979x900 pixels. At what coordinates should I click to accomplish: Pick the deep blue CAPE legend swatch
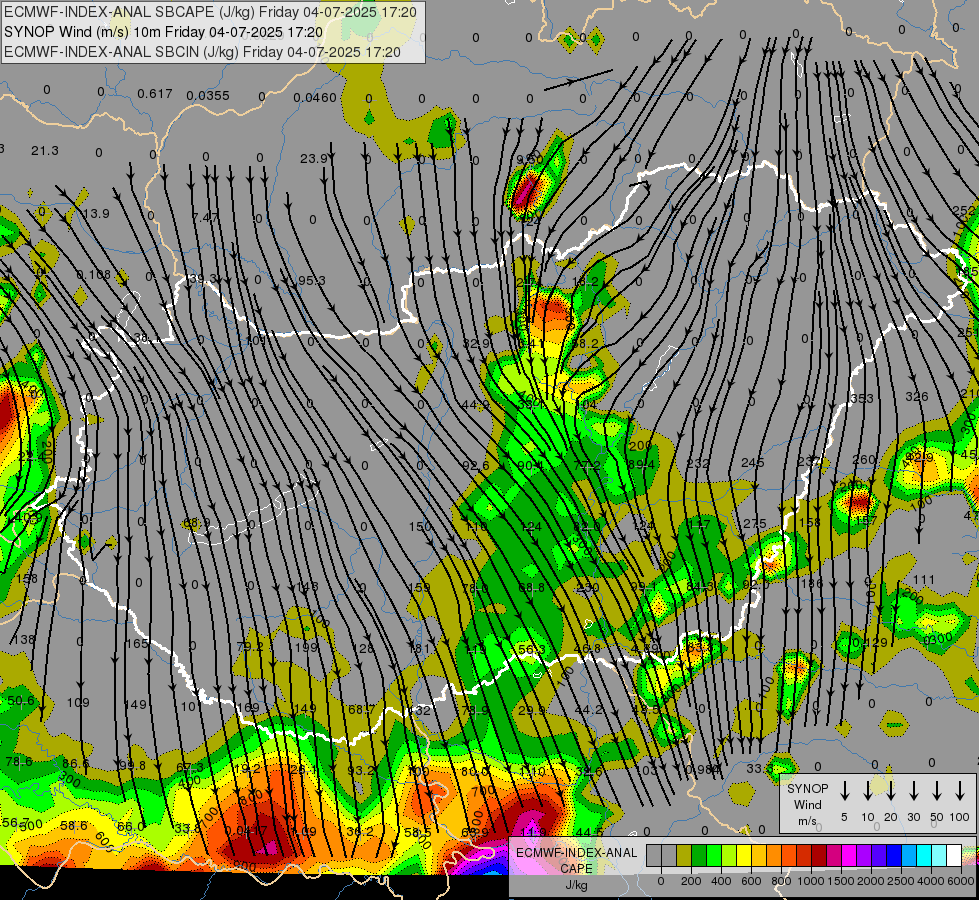coord(893,856)
